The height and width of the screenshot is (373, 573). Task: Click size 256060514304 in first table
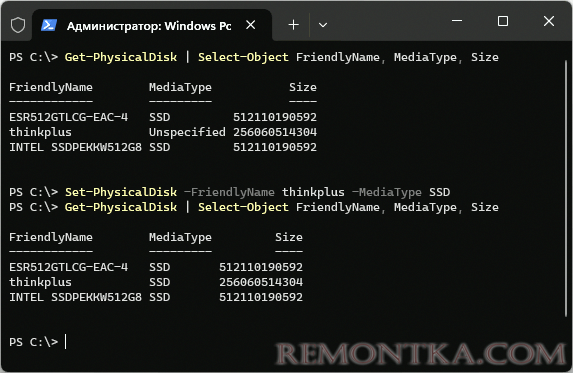tap(275, 132)
